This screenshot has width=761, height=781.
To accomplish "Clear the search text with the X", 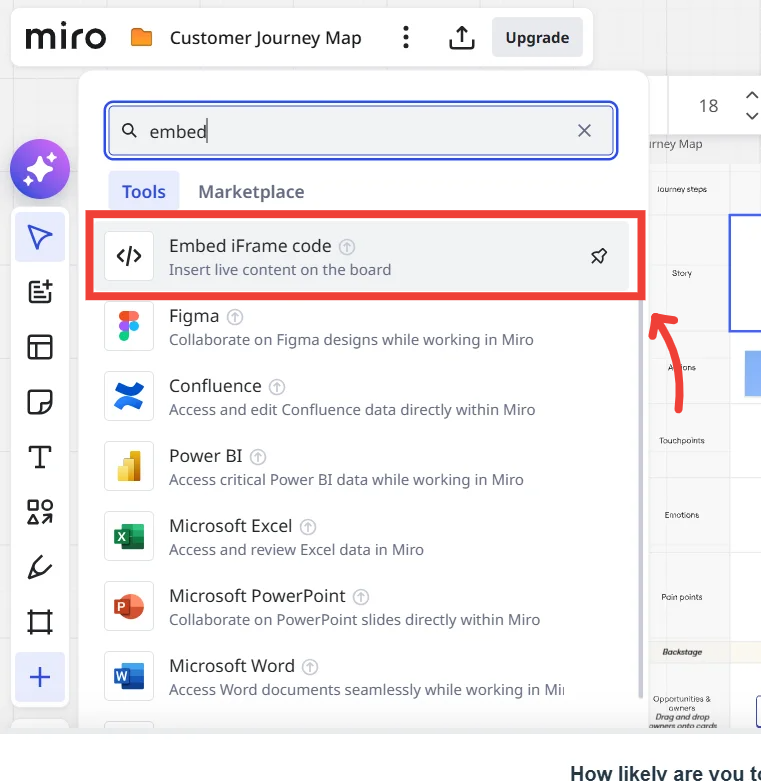I will pos(584,131).
